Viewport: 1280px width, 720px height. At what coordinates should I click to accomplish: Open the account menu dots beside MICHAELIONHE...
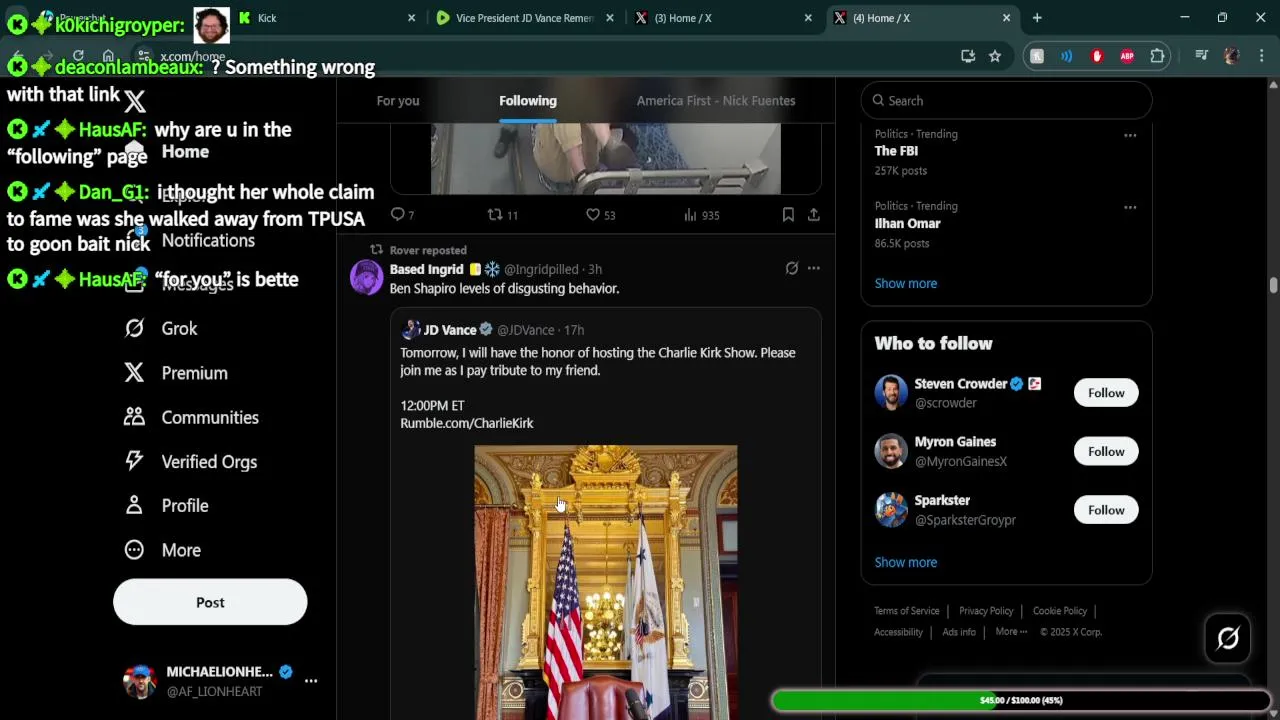tap(311, 681)
